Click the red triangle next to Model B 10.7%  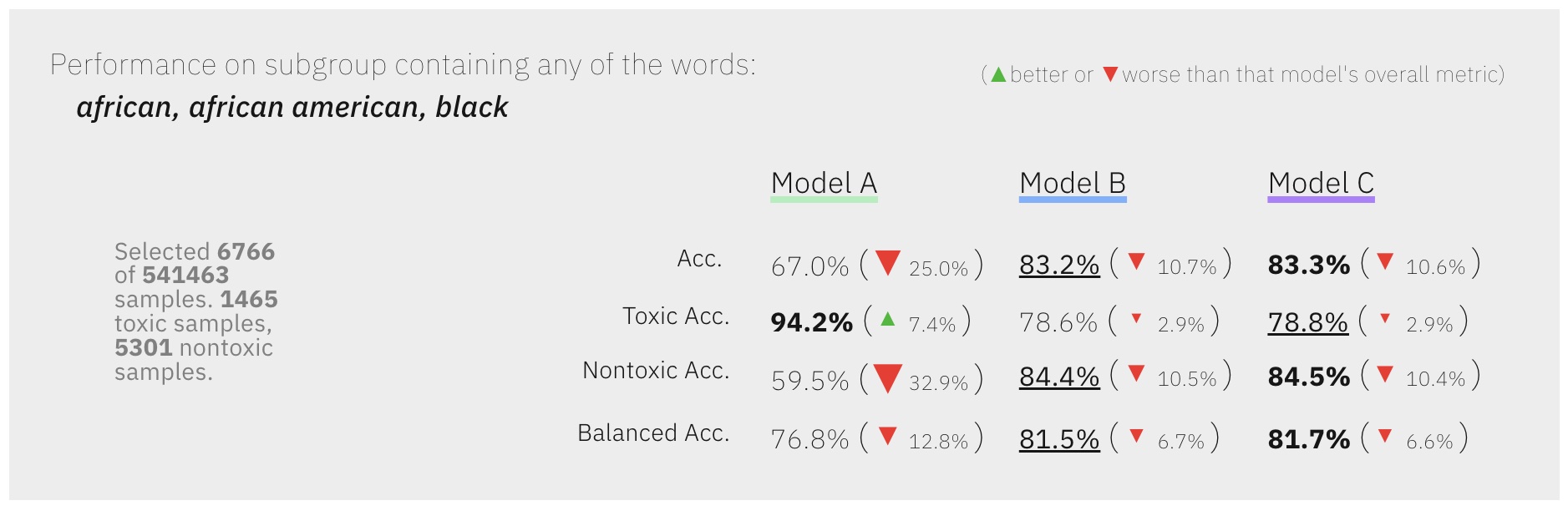(x=1136, y=261)
